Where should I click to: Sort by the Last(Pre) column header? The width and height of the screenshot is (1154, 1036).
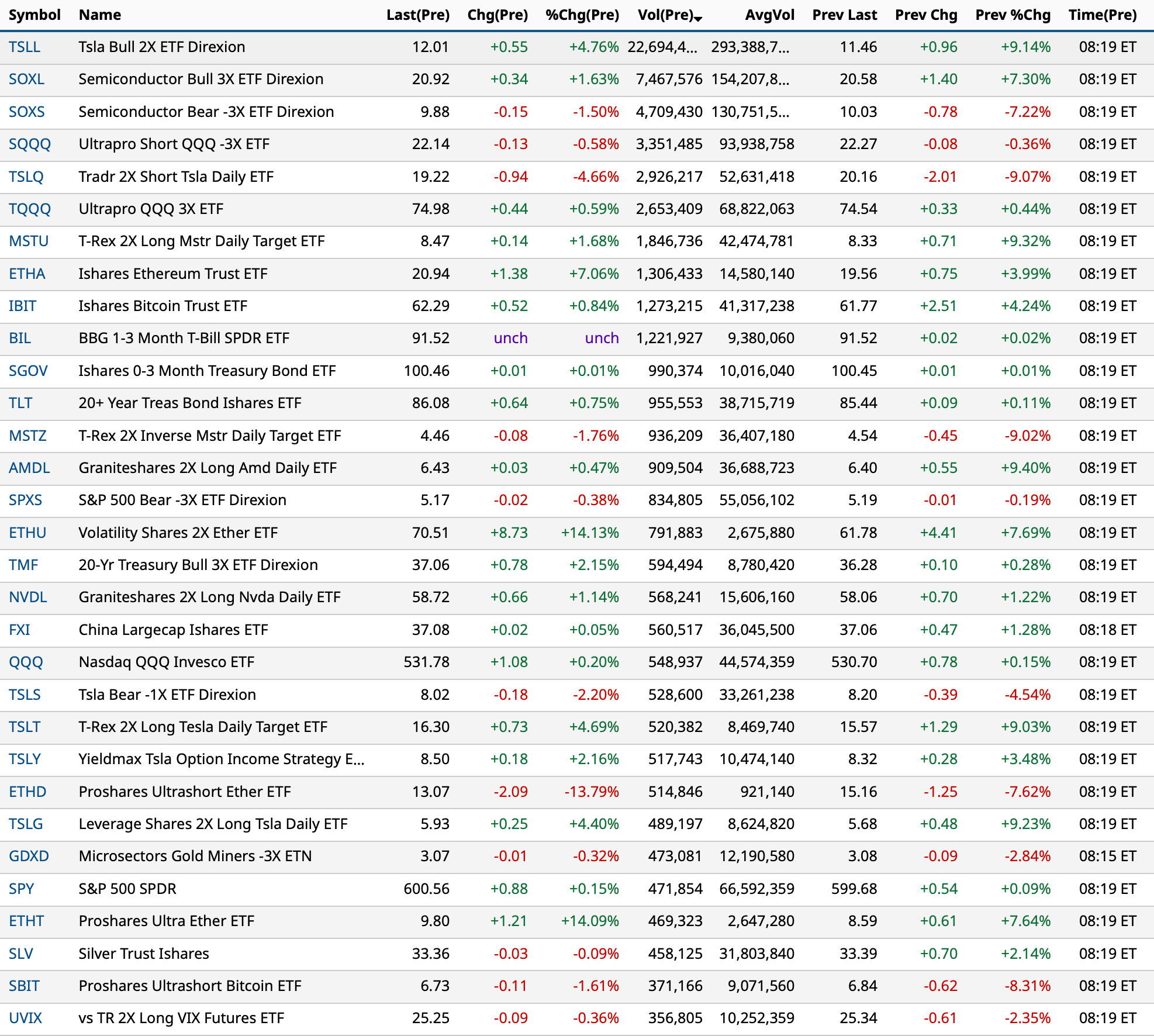tap(417, 15)
